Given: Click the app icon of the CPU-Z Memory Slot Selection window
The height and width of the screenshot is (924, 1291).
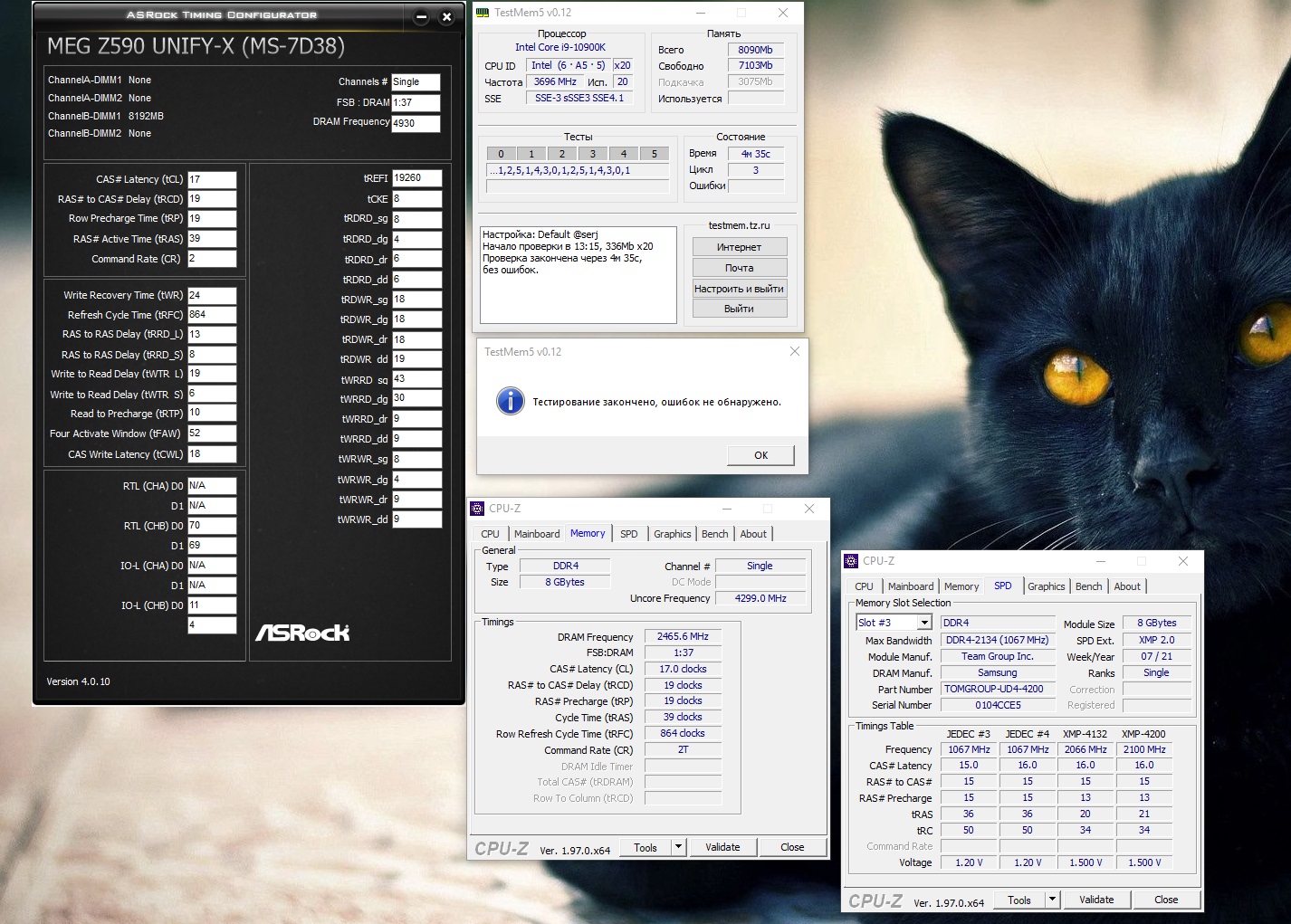Looking at the screenshot, I should coord(851,561).
